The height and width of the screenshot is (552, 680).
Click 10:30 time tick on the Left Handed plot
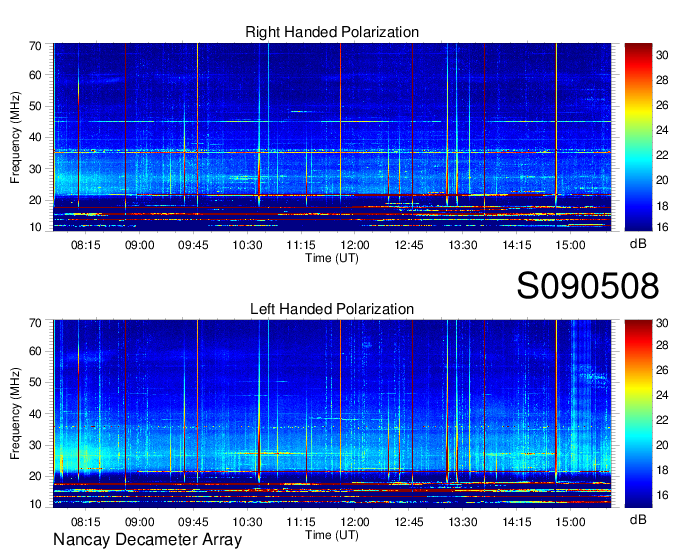click(x=247, y=522)
